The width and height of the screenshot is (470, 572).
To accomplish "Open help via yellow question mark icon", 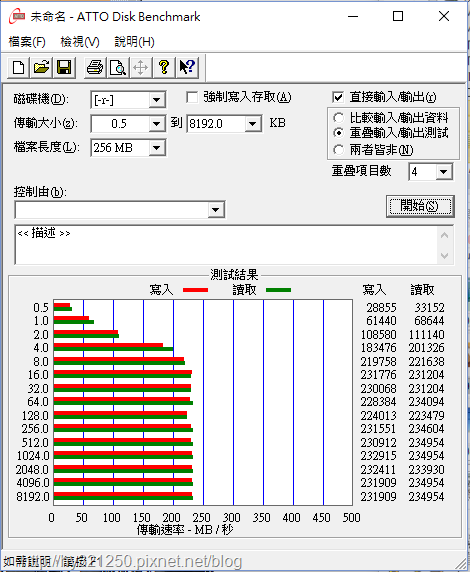I will [x=164, y=67].
